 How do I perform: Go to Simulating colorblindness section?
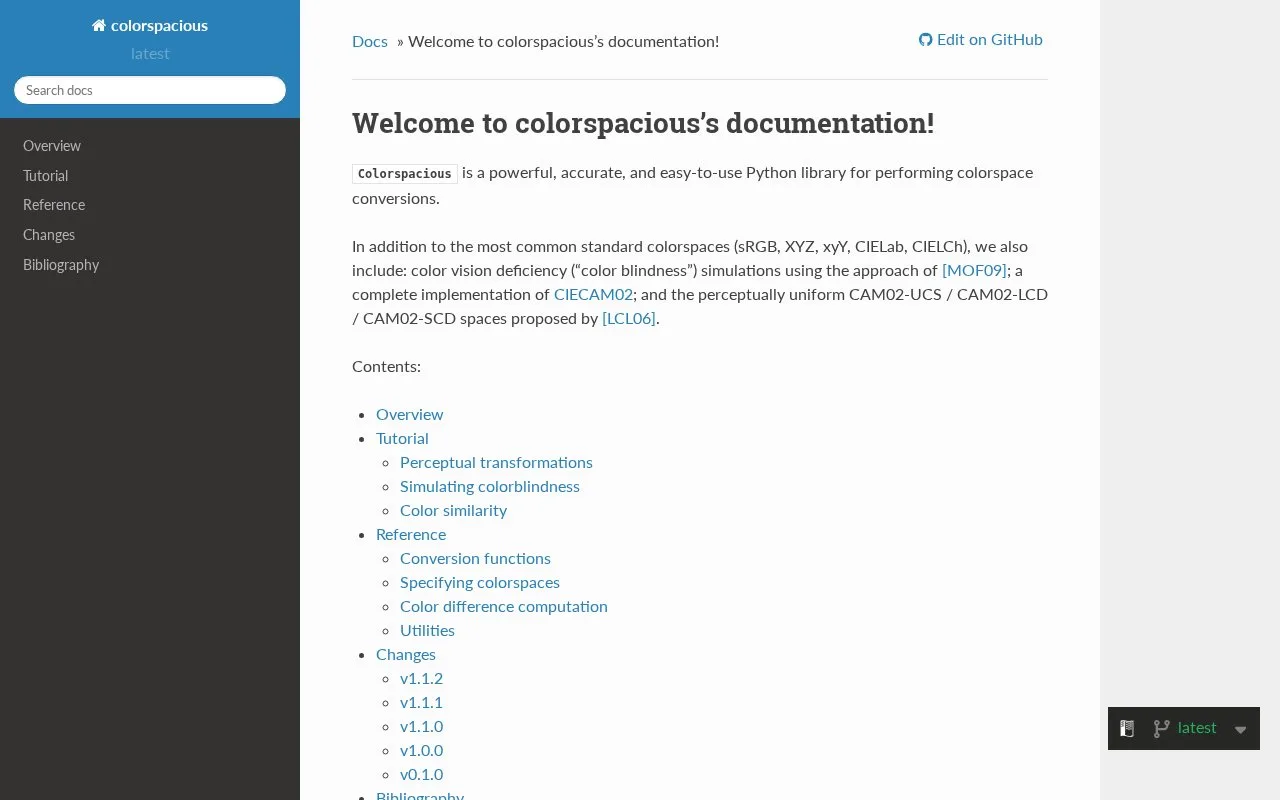[x=490, y=486]
